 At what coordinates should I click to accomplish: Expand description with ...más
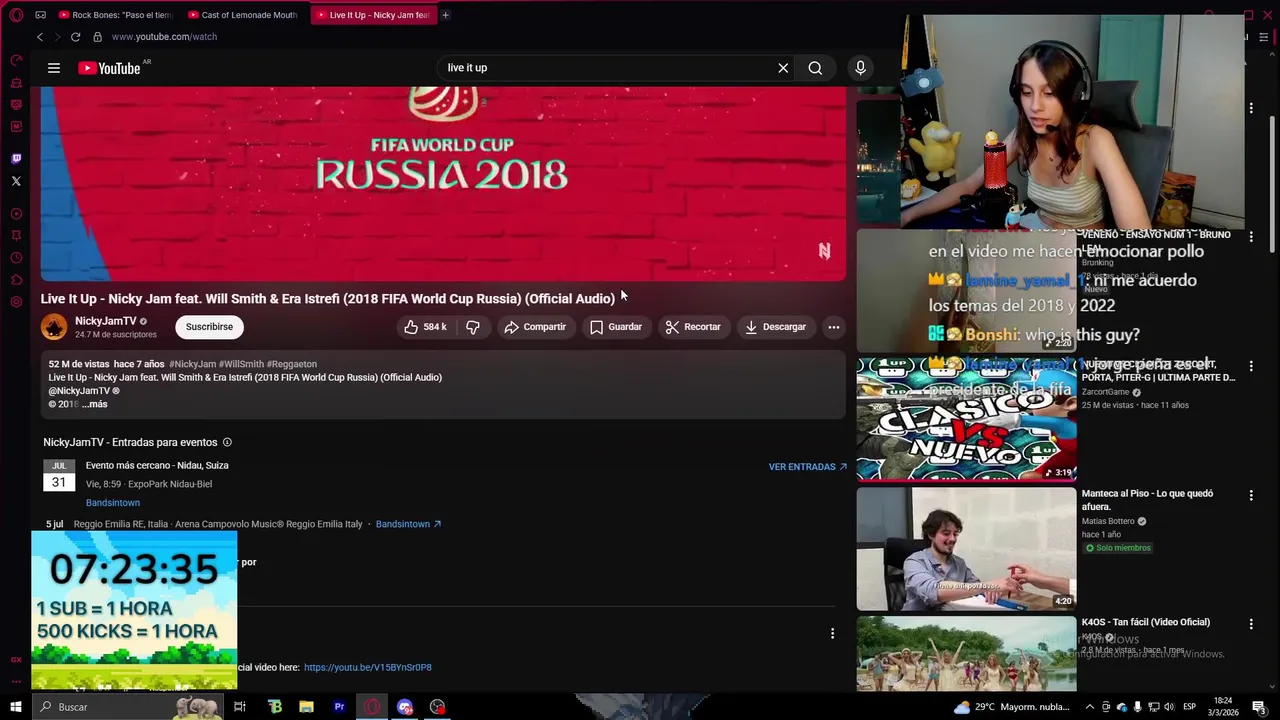click(95, 404)
